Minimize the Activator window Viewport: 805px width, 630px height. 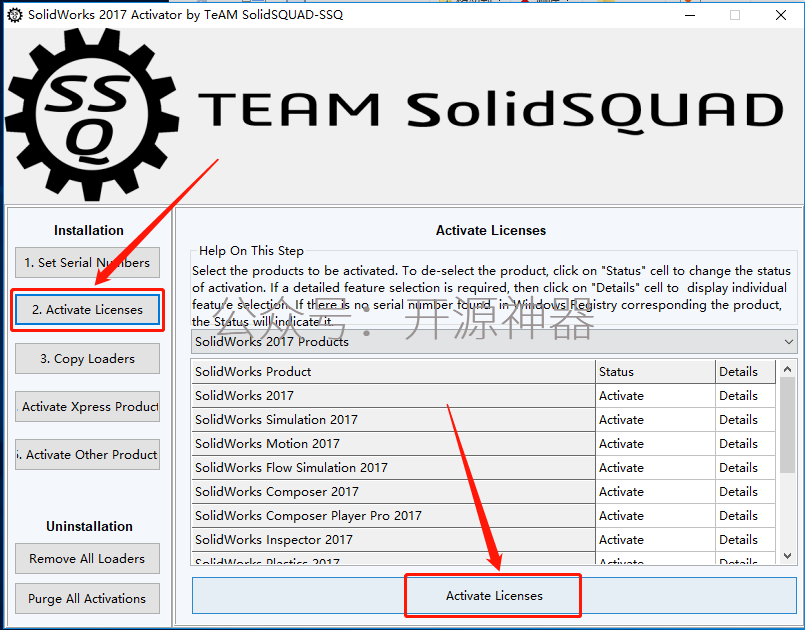tap(690, 15)
